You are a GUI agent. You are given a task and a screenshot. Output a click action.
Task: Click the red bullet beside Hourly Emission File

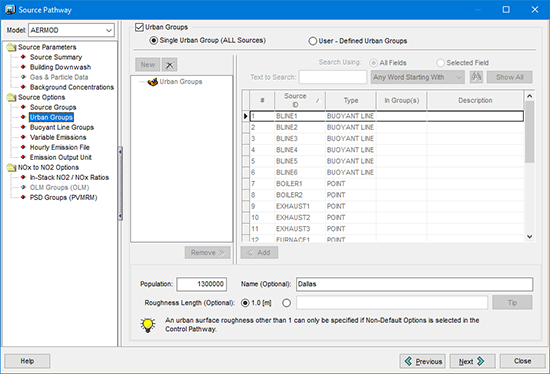[23, 147]
